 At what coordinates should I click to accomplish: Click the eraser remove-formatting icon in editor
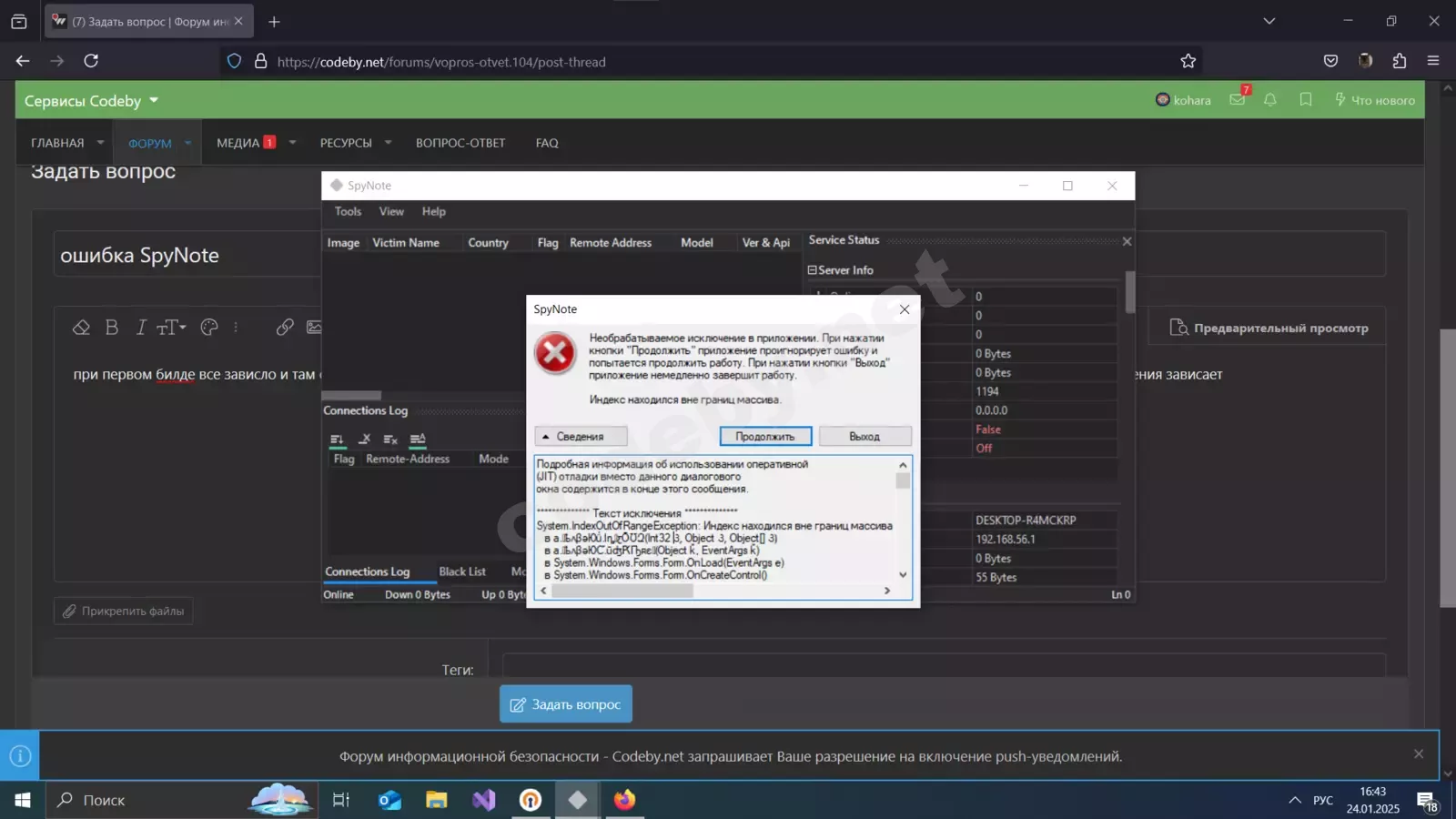pos(81,328)
